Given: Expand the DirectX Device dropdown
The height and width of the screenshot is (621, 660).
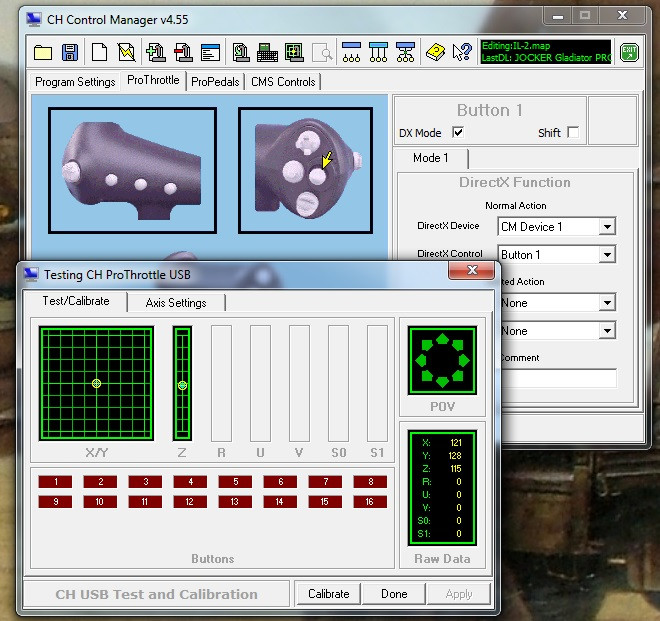Looking at the screenshot, I should [x=606, y=227].
